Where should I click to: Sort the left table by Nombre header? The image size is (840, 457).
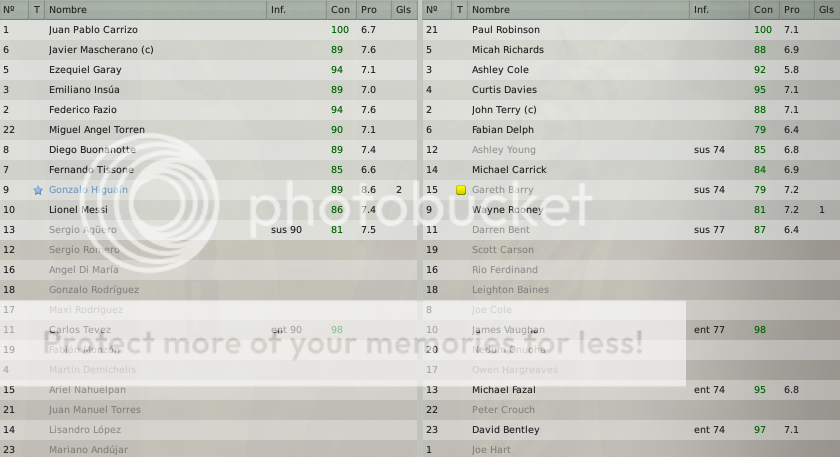[68, 10]
